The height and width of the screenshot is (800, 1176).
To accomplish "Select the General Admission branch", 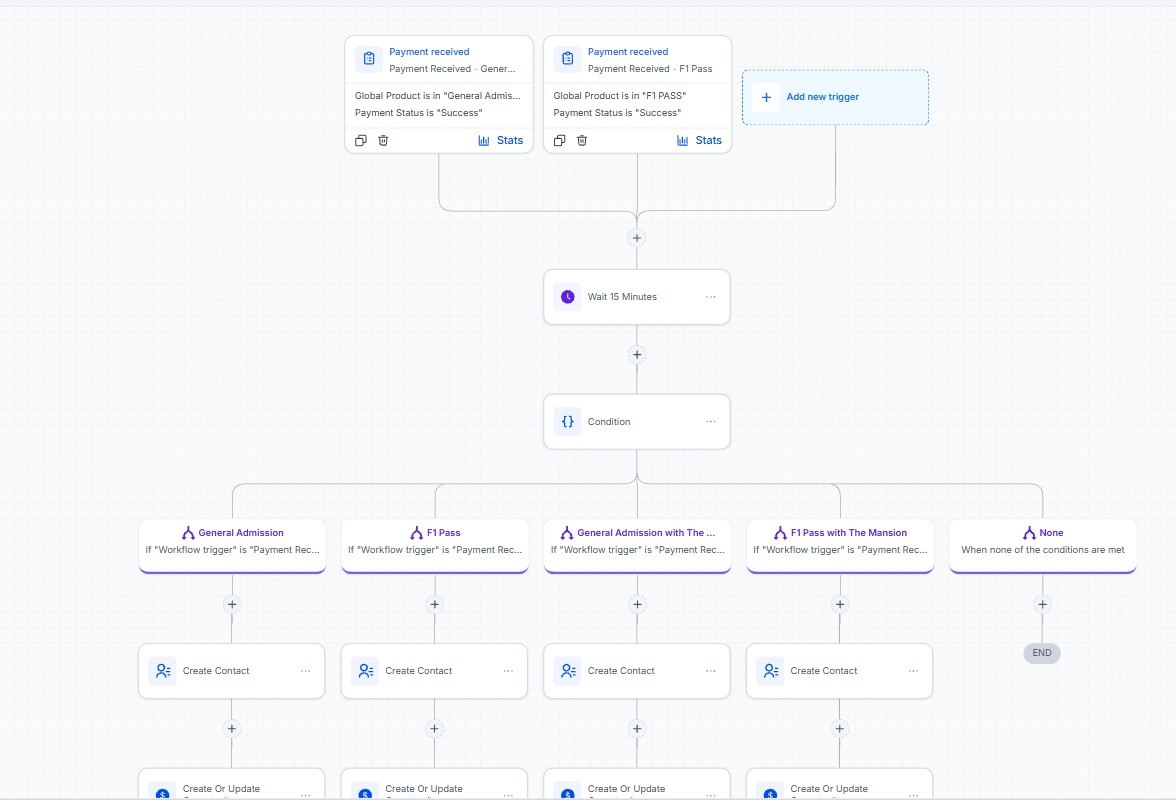I will [232, 545].
